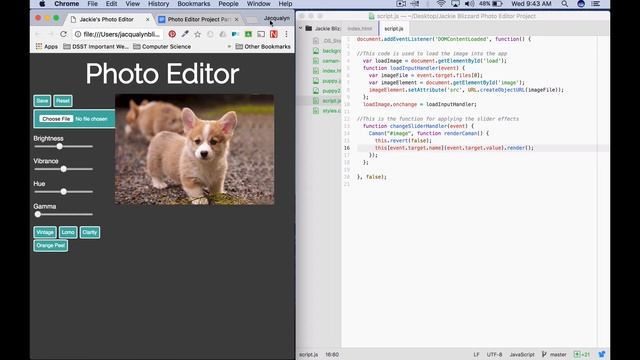640x360 pixels.
Task: Switch to the index.html tab in Atom
Action: pos(360,29)
